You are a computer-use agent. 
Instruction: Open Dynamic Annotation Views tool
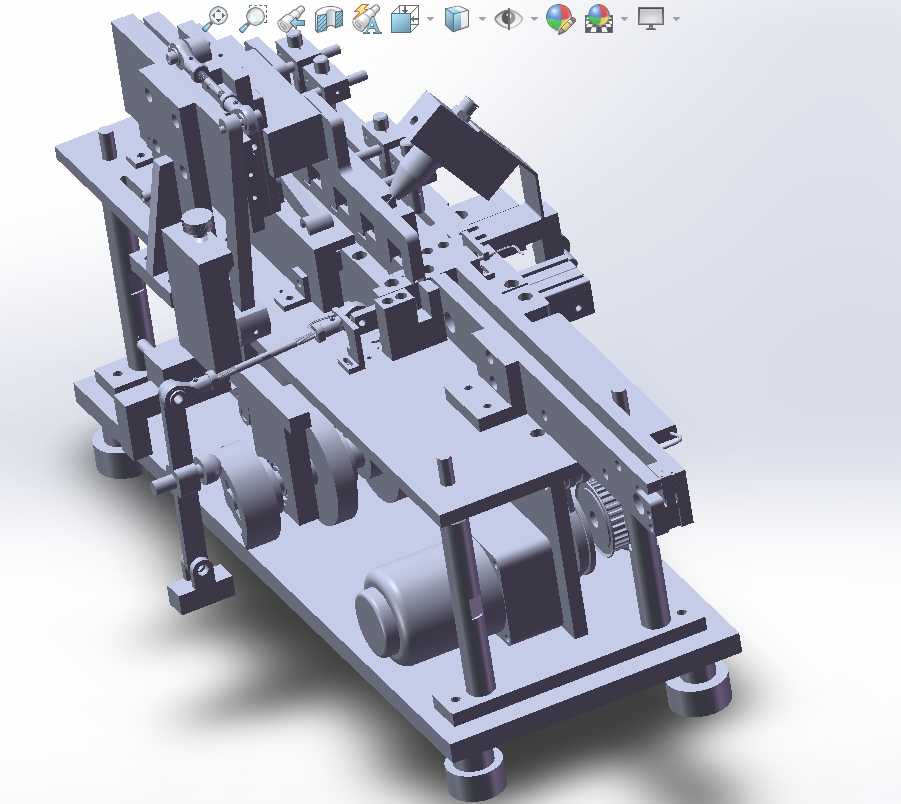[367, 19]
